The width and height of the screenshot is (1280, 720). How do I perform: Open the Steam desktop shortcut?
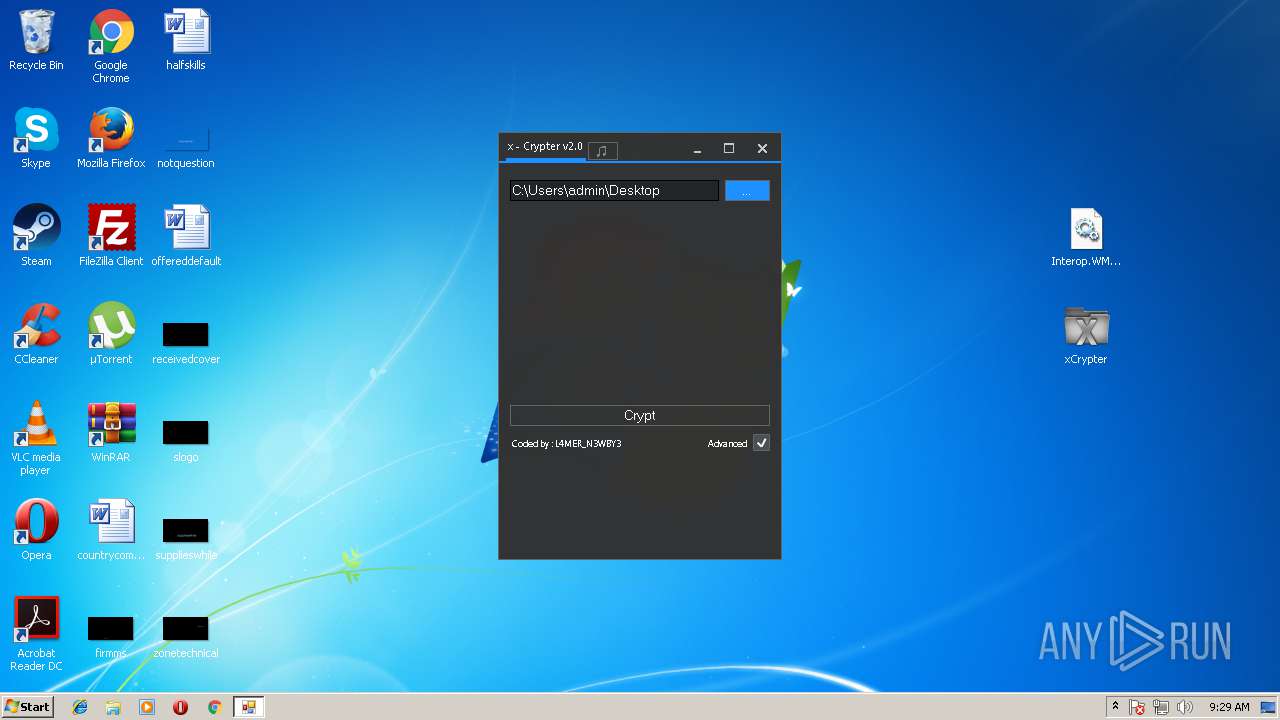pyautogui.click(x=36, y=237)
